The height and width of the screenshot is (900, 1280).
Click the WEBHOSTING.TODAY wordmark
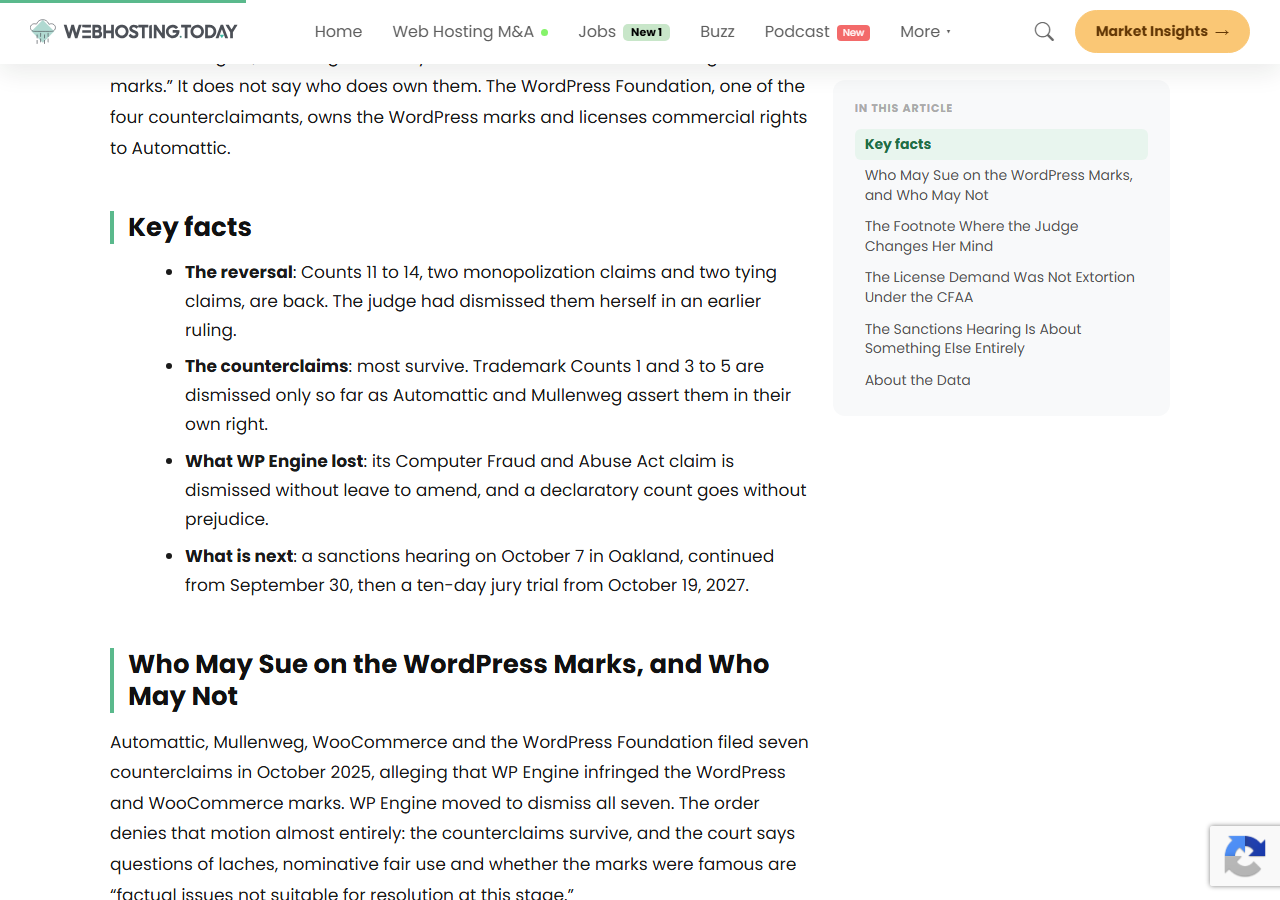(x=150, y=31)
